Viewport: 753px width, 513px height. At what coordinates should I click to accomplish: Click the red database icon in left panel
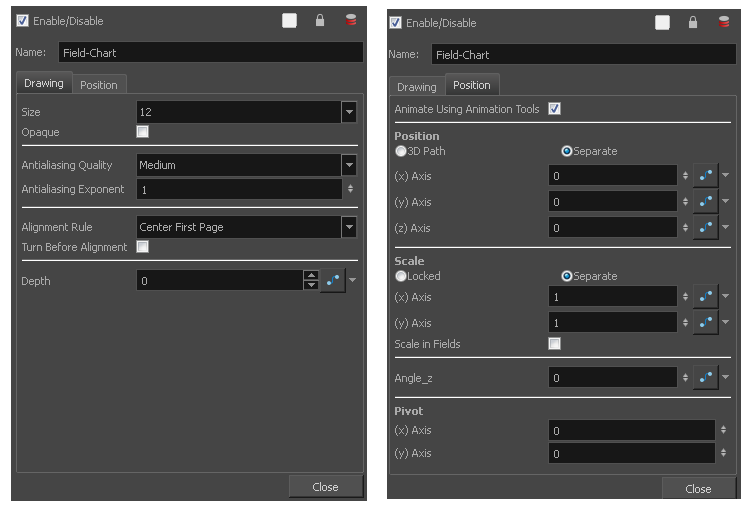[x=351, y=20]
